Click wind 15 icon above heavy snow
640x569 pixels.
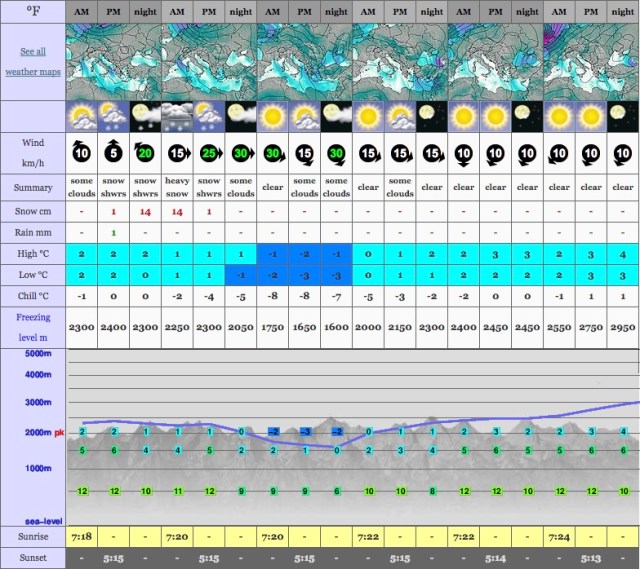(x=179, y=153)
